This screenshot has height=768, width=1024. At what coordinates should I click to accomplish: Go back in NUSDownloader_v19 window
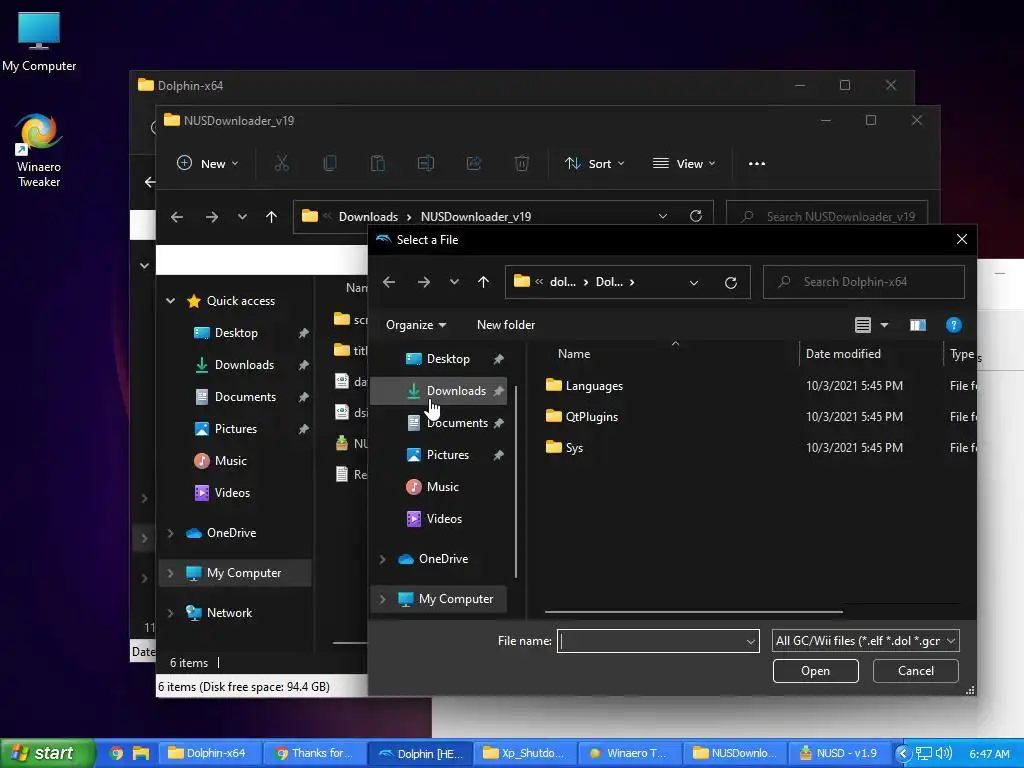[177, 217]
